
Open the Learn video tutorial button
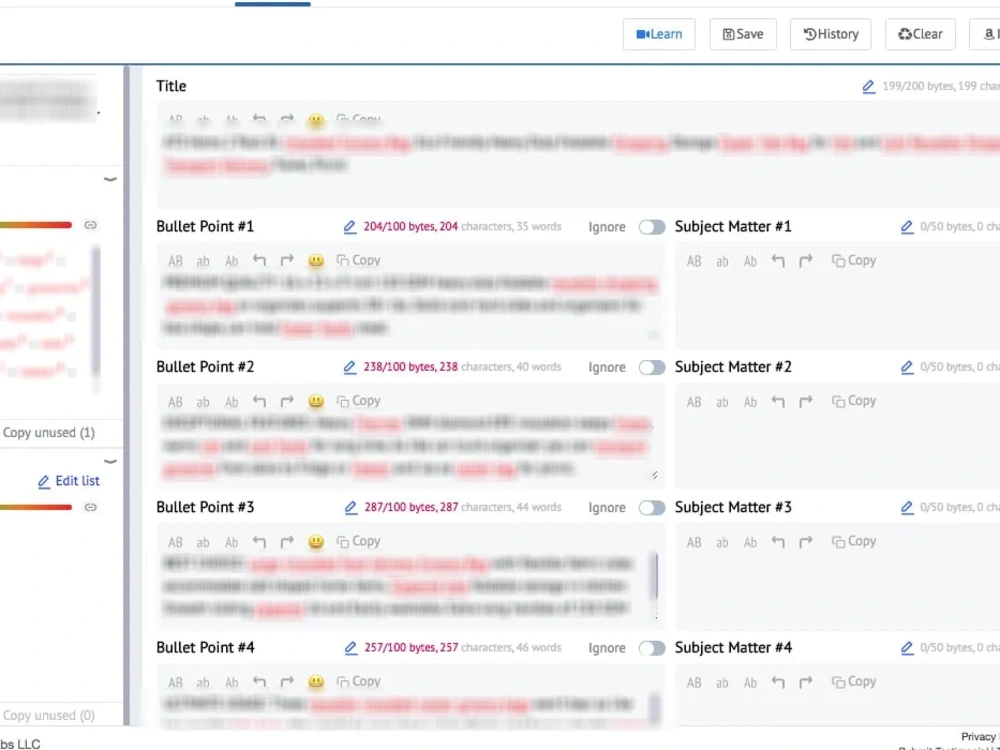(x=659, y=34)
